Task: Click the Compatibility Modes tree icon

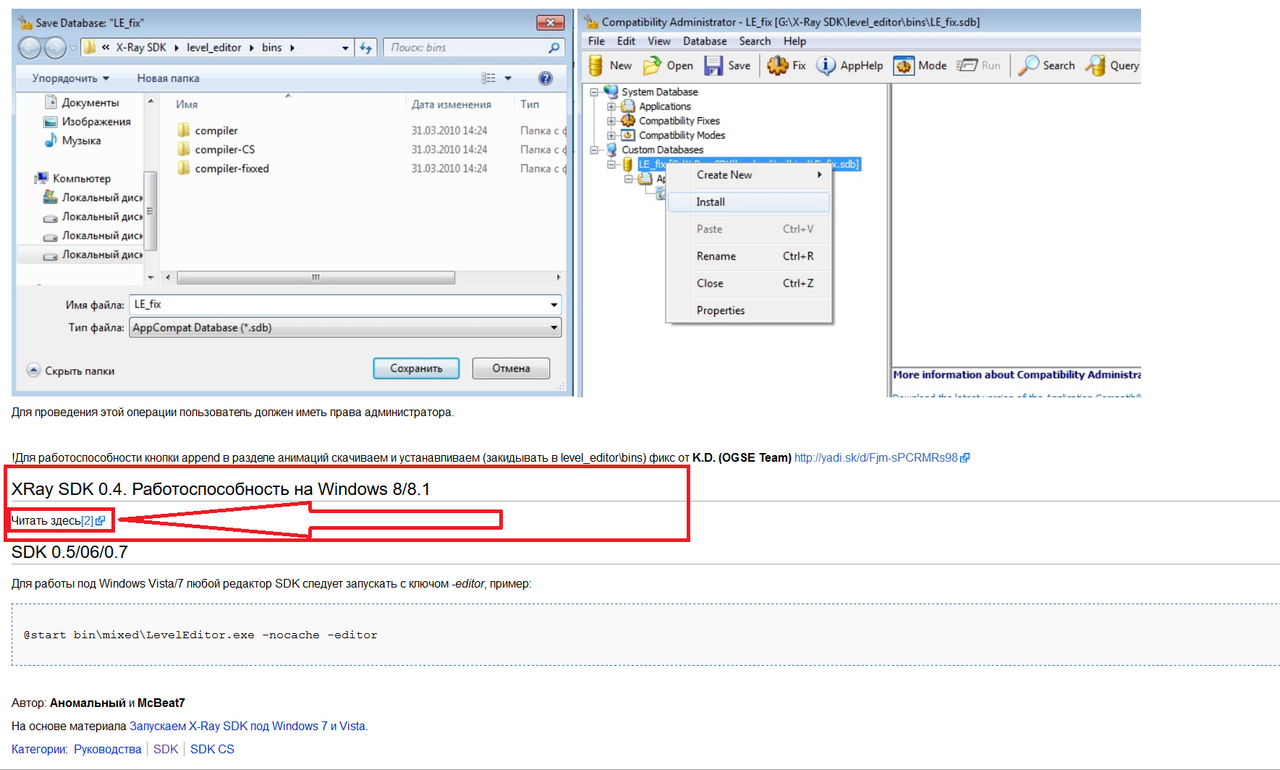Action: point(629,135)
